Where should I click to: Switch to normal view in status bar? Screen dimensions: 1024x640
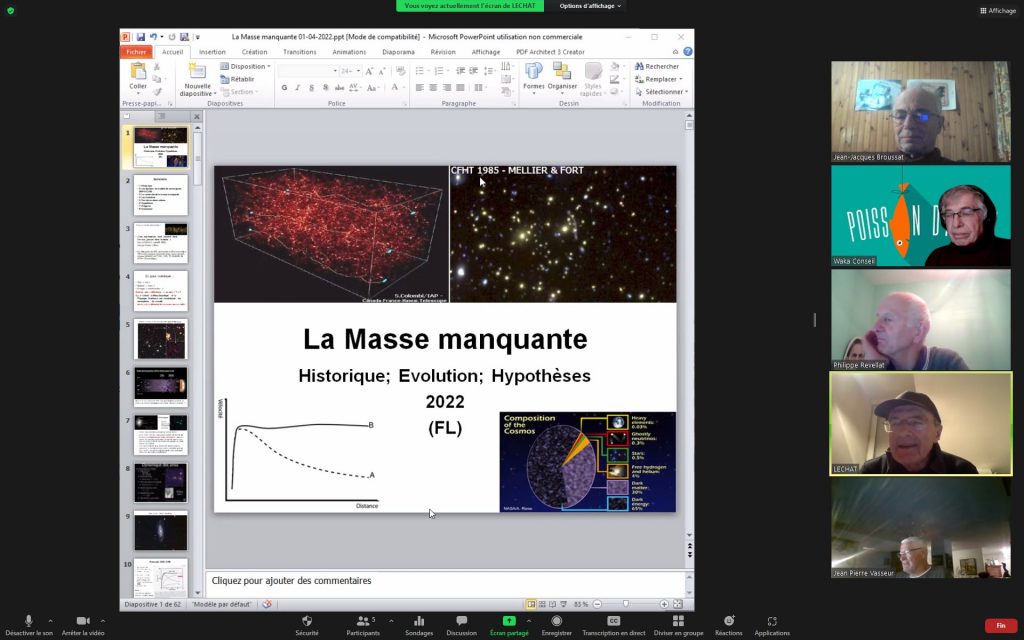(532, 605)
